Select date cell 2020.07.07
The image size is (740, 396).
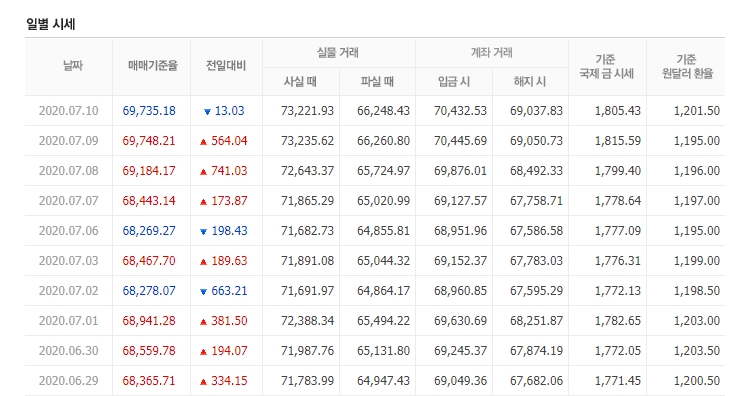68,201
